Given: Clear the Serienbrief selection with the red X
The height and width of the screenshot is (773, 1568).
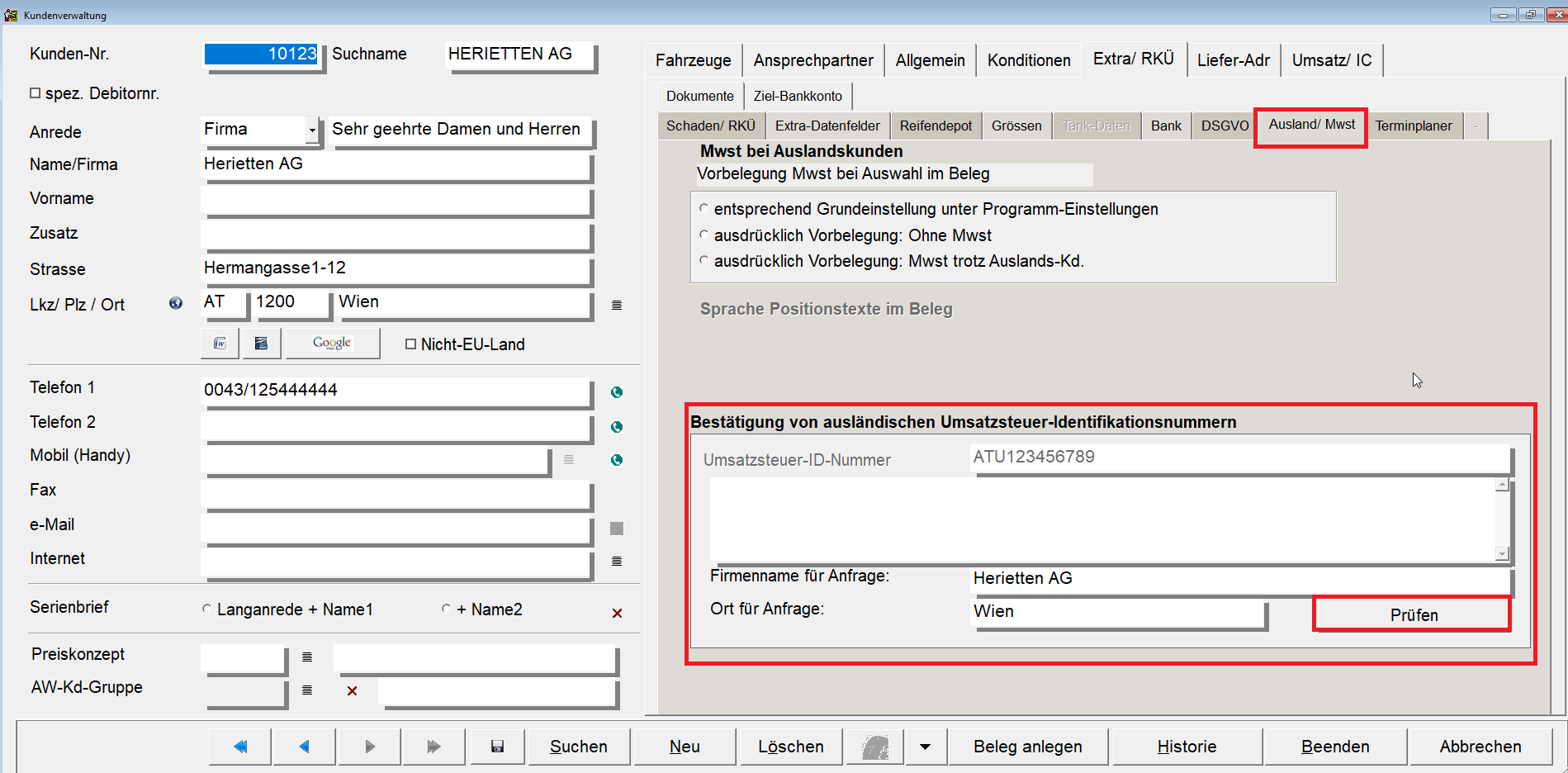Looking at the screenshot, I should (617, 613).
